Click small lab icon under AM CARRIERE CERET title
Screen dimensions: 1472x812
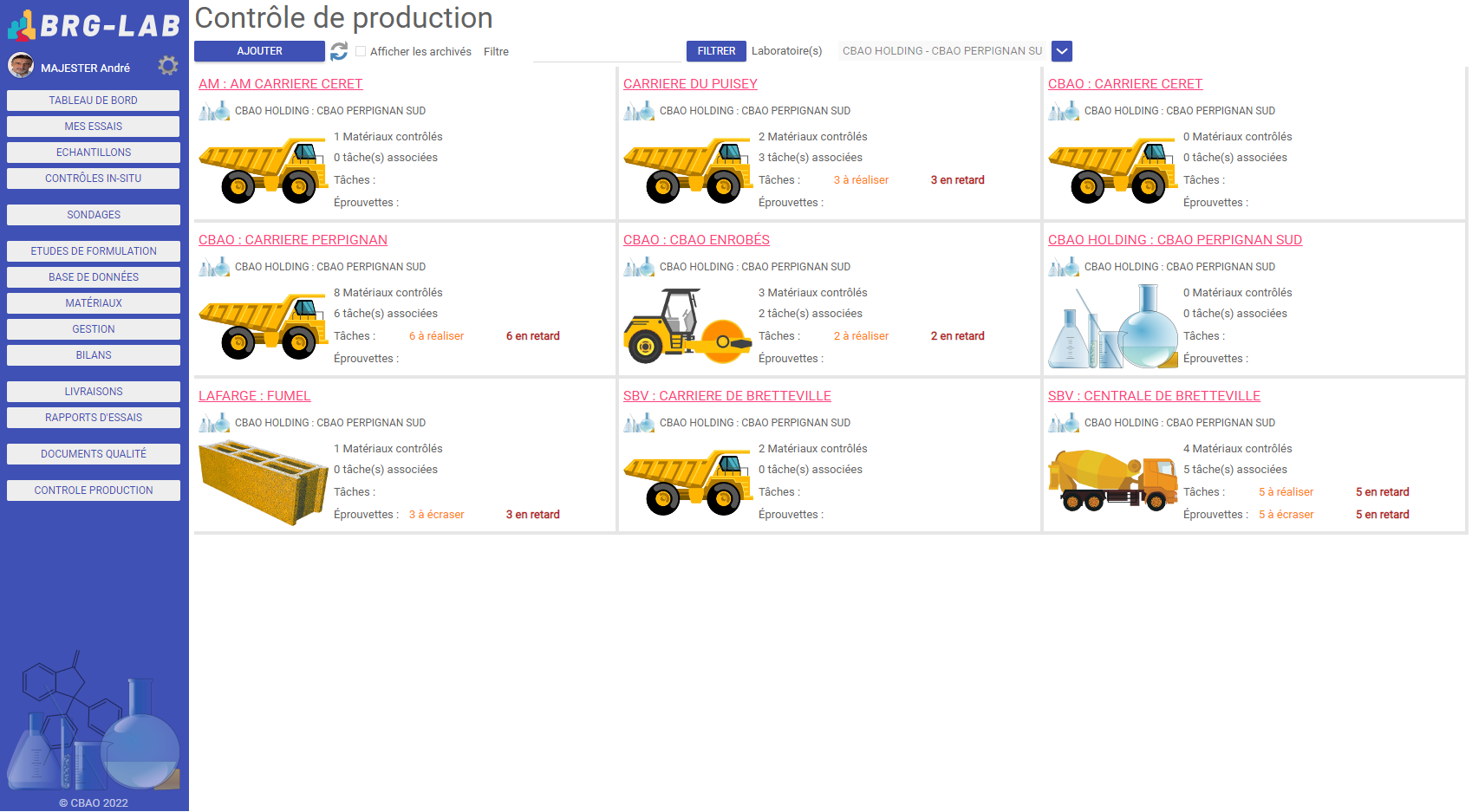coord(214,111)
